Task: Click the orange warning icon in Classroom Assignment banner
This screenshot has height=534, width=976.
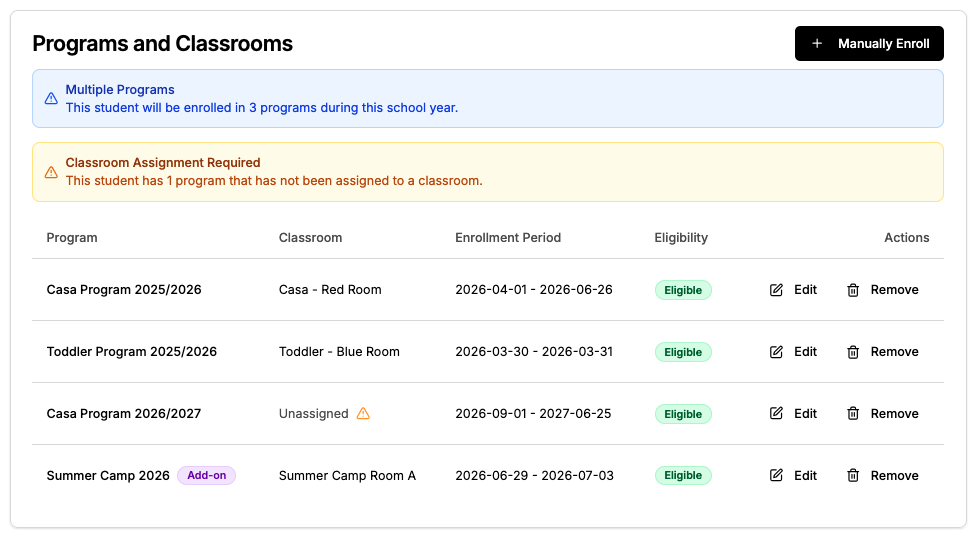Action: [x=51, y=172]
